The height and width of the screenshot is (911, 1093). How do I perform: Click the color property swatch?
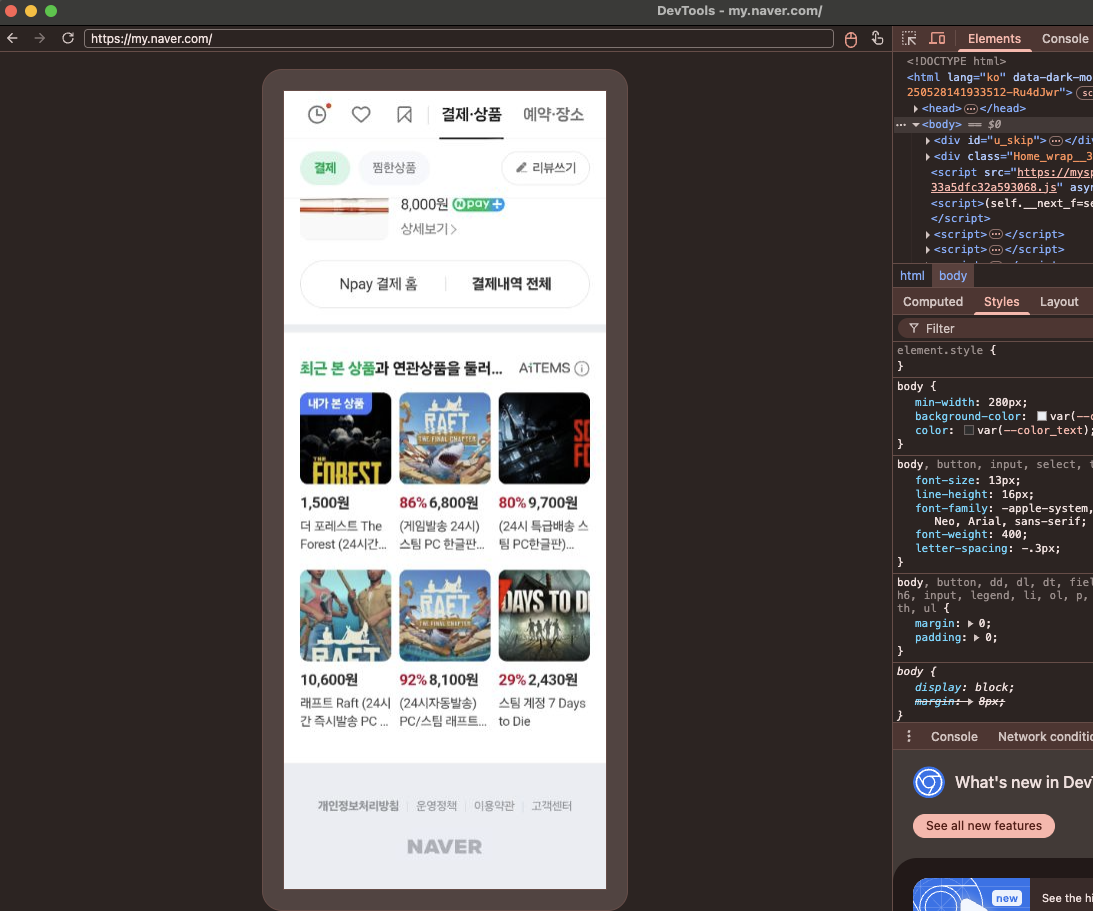969,430
